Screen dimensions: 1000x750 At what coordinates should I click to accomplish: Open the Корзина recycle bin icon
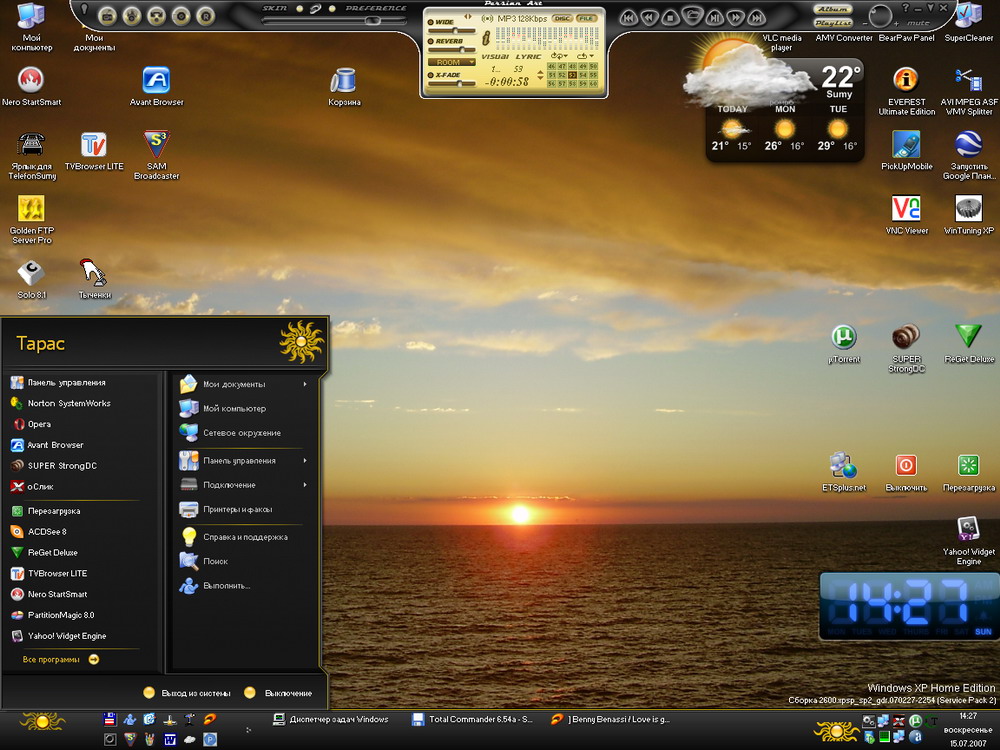pos(344,81)
